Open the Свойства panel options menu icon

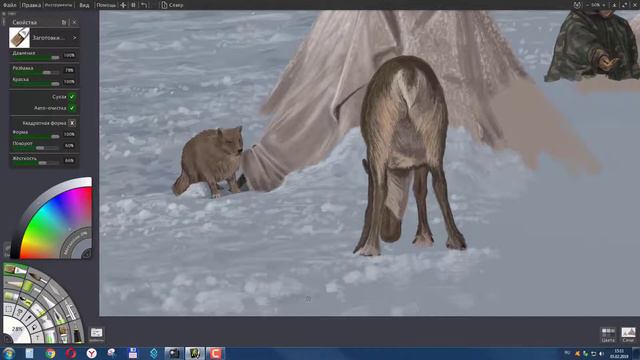pyautogui.click(x=64, y=22)
